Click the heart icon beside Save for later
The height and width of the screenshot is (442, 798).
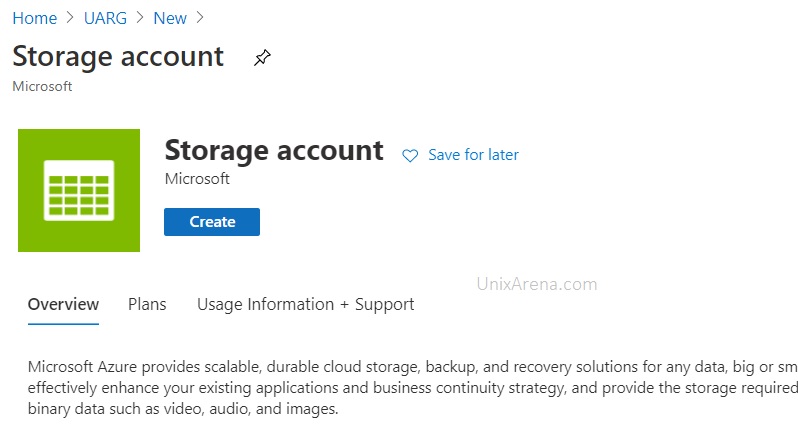[x=410, y=155]
